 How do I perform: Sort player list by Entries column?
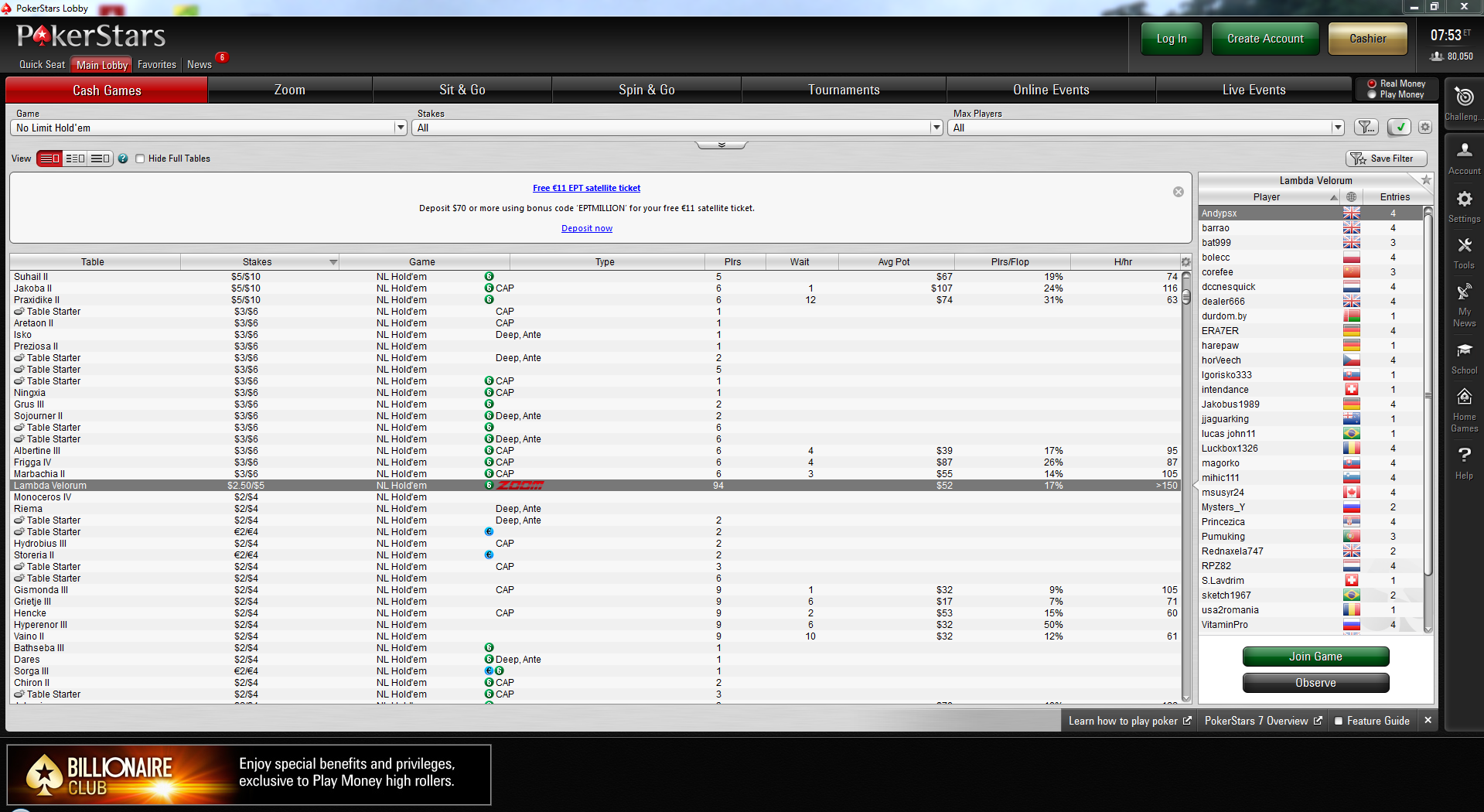click(x=1394, y=197)
